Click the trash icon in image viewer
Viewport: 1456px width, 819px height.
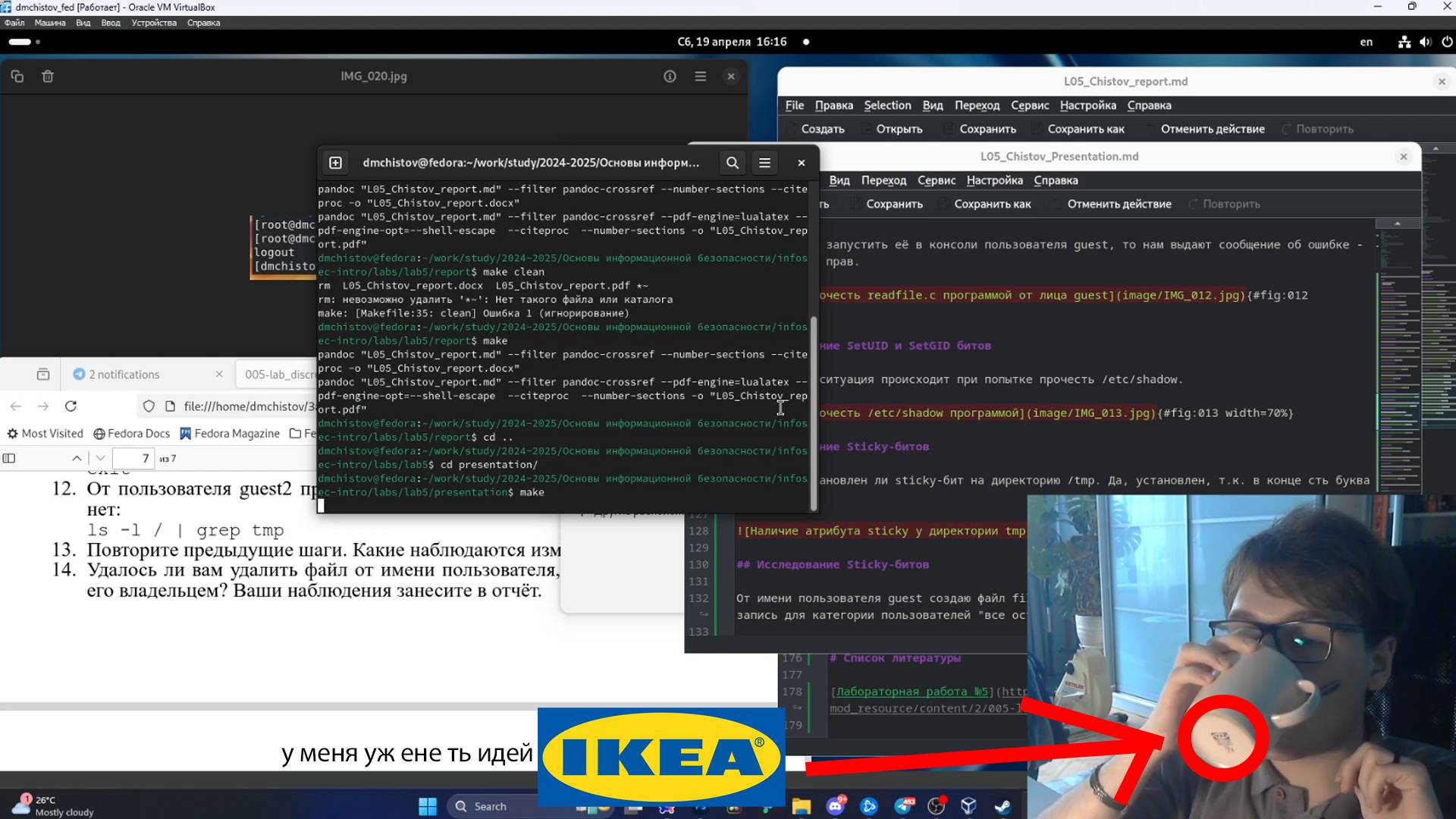pyautogui.click(x=48, y=77)
